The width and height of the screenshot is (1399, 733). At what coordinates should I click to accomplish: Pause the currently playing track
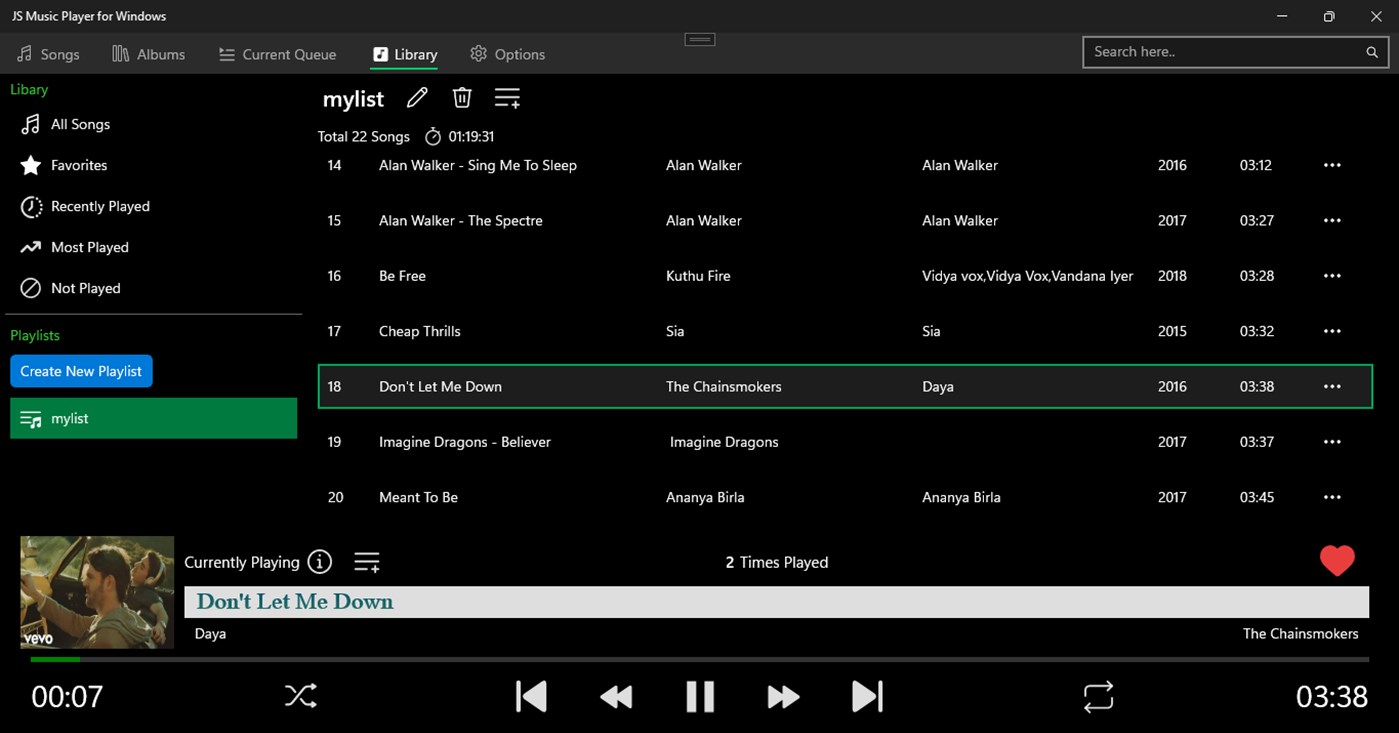pos(699,695)
